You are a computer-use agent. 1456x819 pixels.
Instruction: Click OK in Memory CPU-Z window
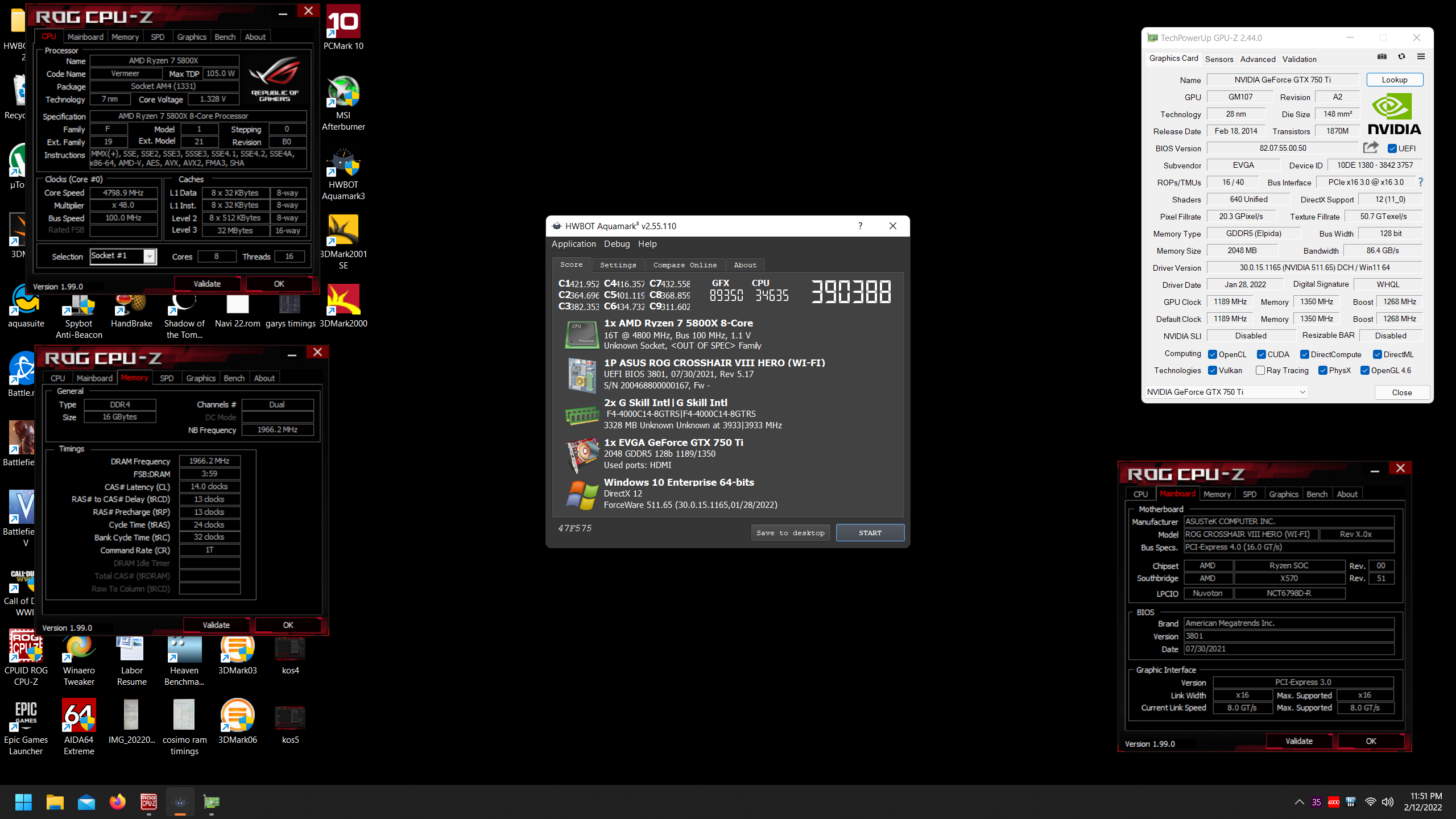[x=288, y=625]
